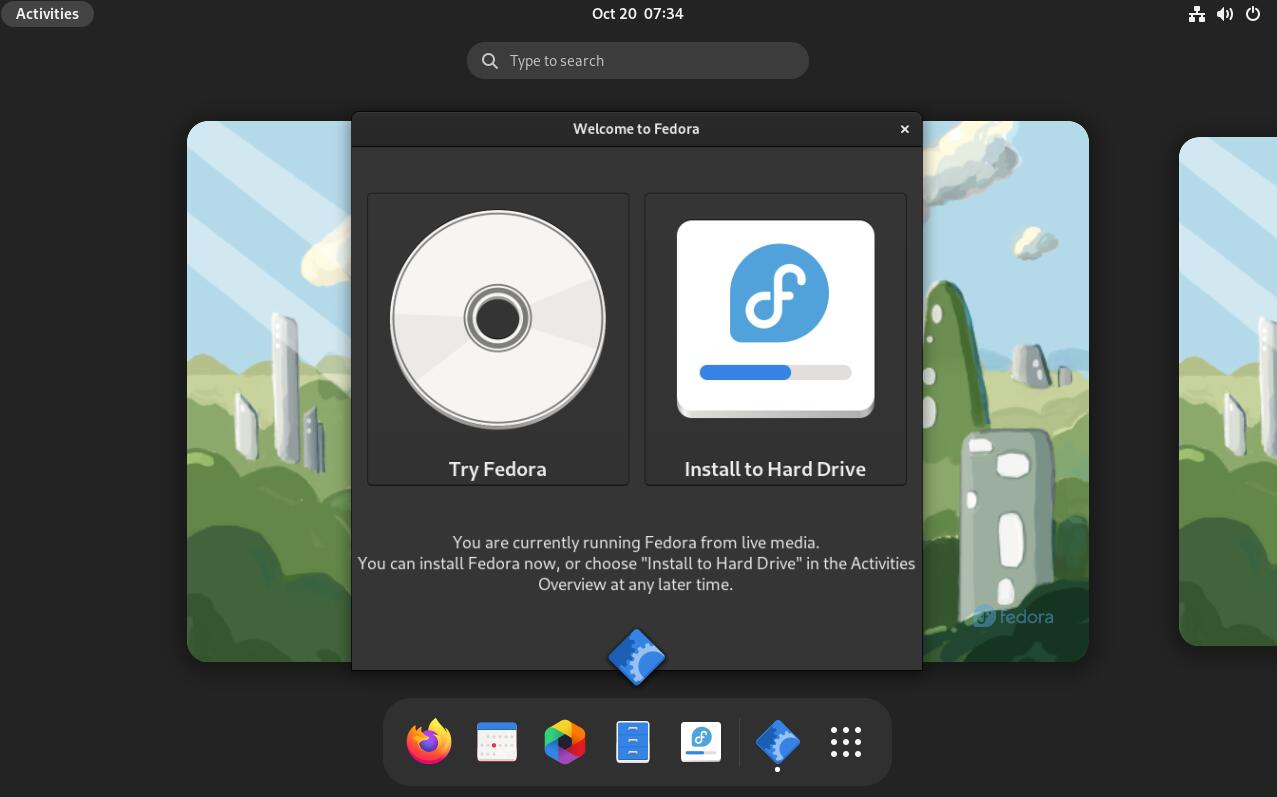1277x797 pixels.
Task: Open the colorful hexagon Software app
Action: point(565,742)
